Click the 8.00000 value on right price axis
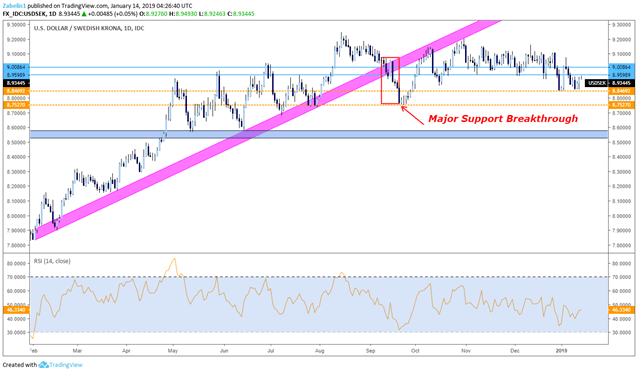The width and height of the screenshot is (638, 373). coord(622,216)
